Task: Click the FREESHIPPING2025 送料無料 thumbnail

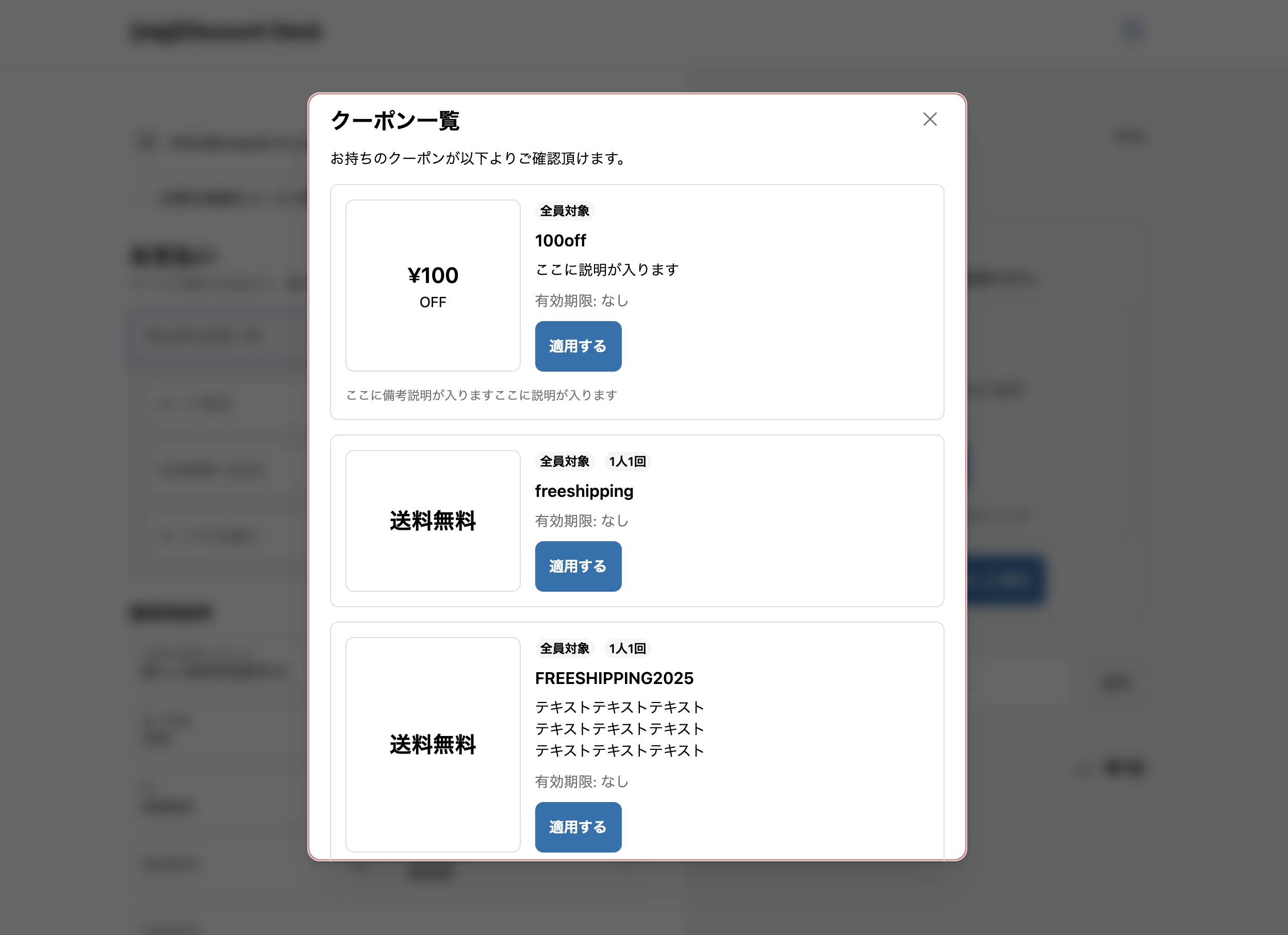Action: pyautogui.click(x=433, y=744)
